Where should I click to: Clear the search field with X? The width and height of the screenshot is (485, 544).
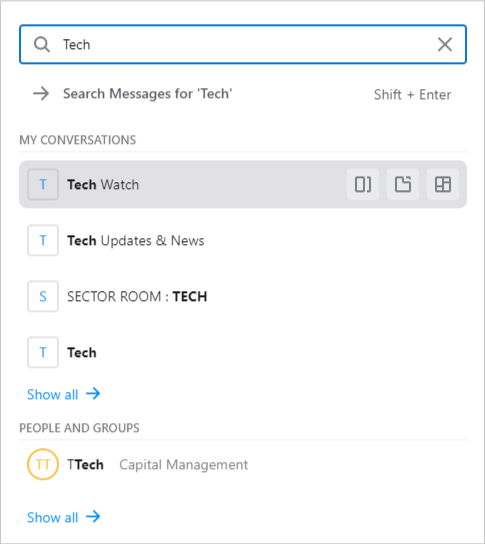444,45
